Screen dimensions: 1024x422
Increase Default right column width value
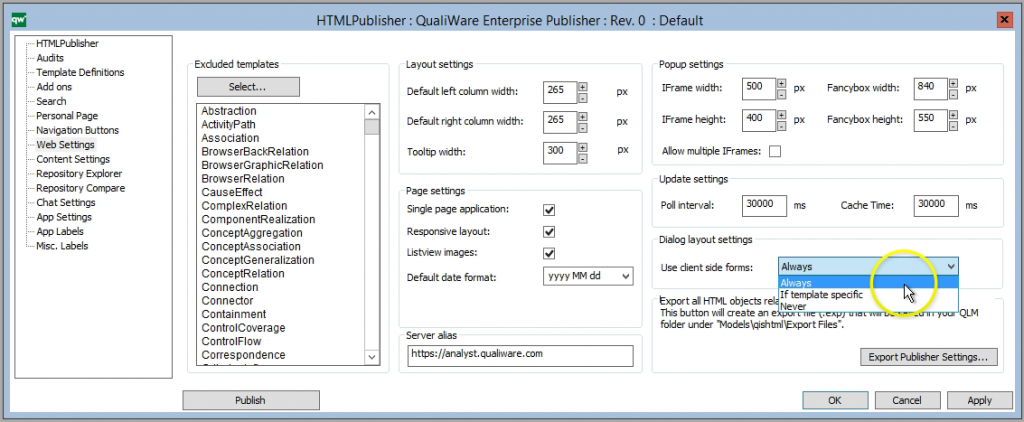pyautogui.click(x=583, y=117)
